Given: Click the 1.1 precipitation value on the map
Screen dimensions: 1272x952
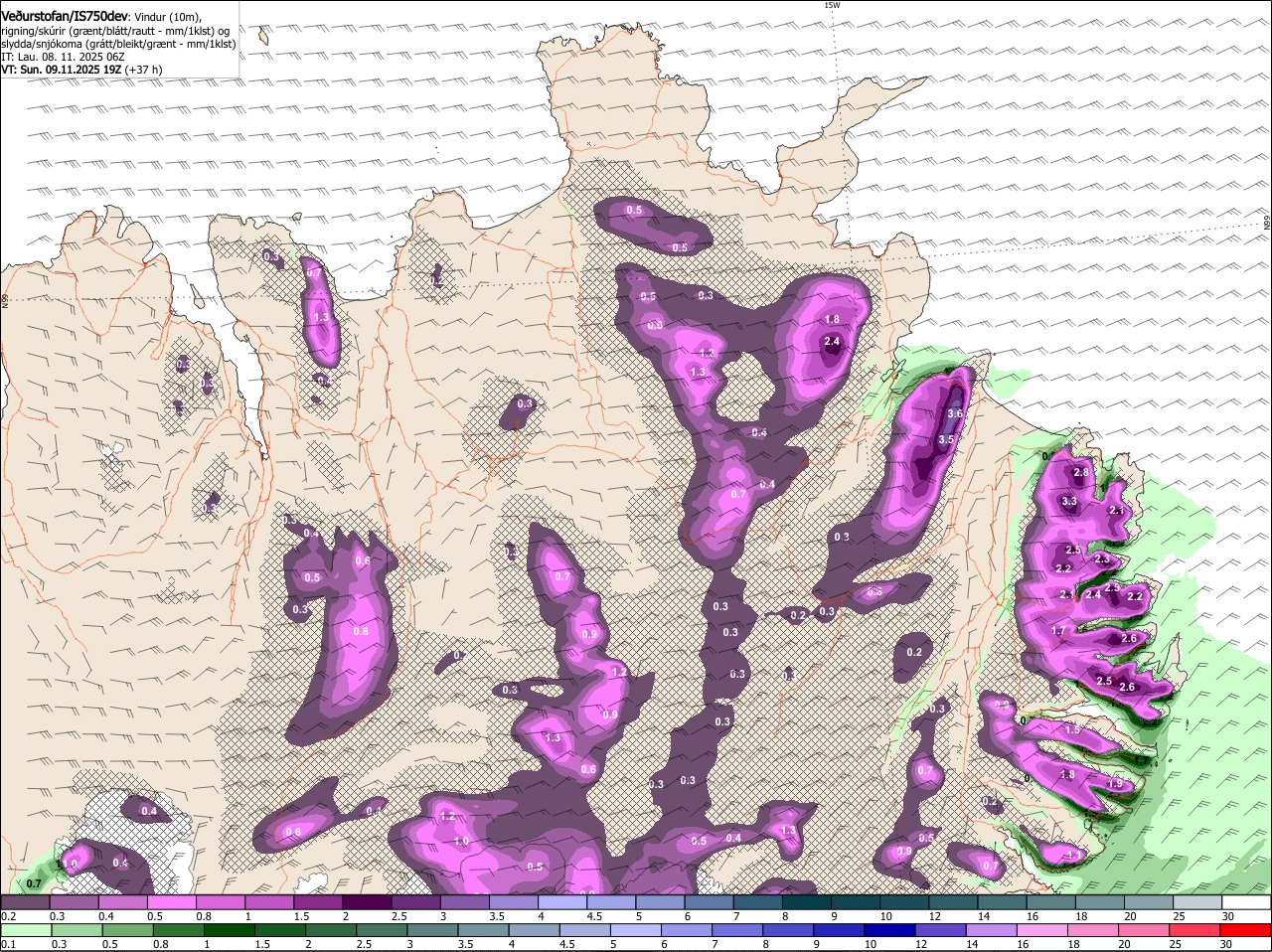Looking at the screenshot, I should pos(1073,855).
